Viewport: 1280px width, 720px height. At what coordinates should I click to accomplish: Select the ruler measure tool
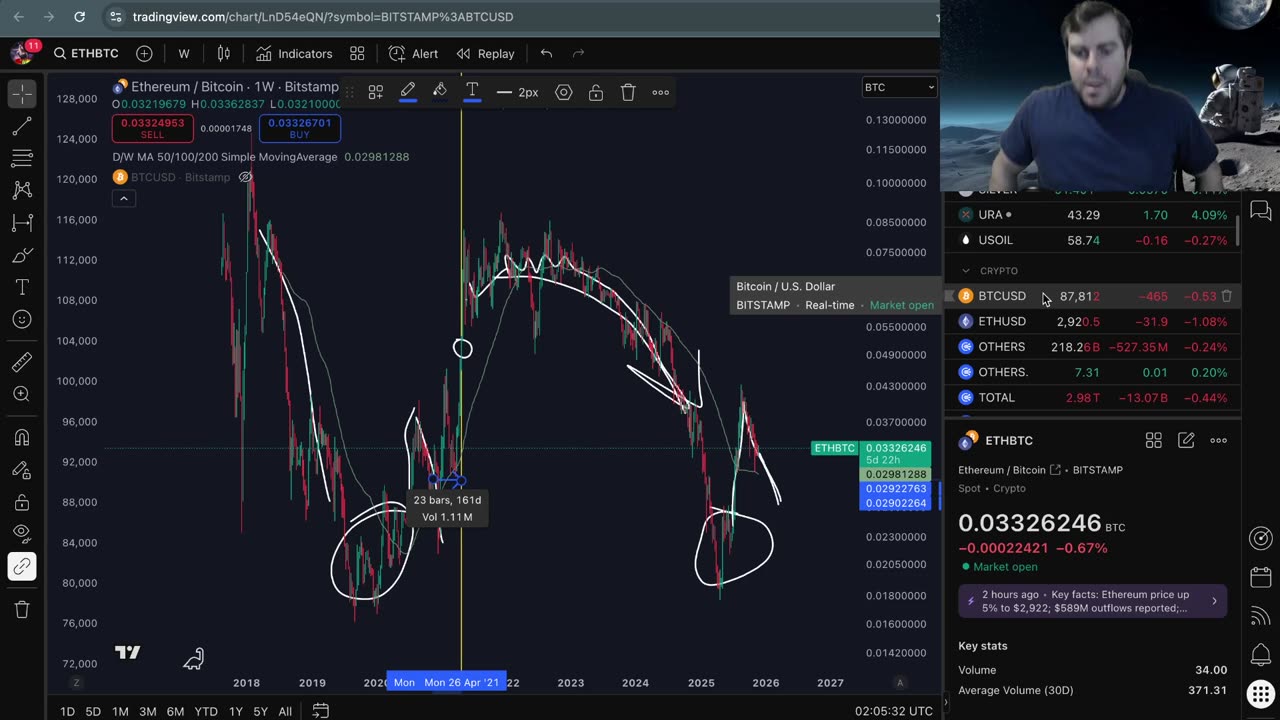click(x=22, y=364)
